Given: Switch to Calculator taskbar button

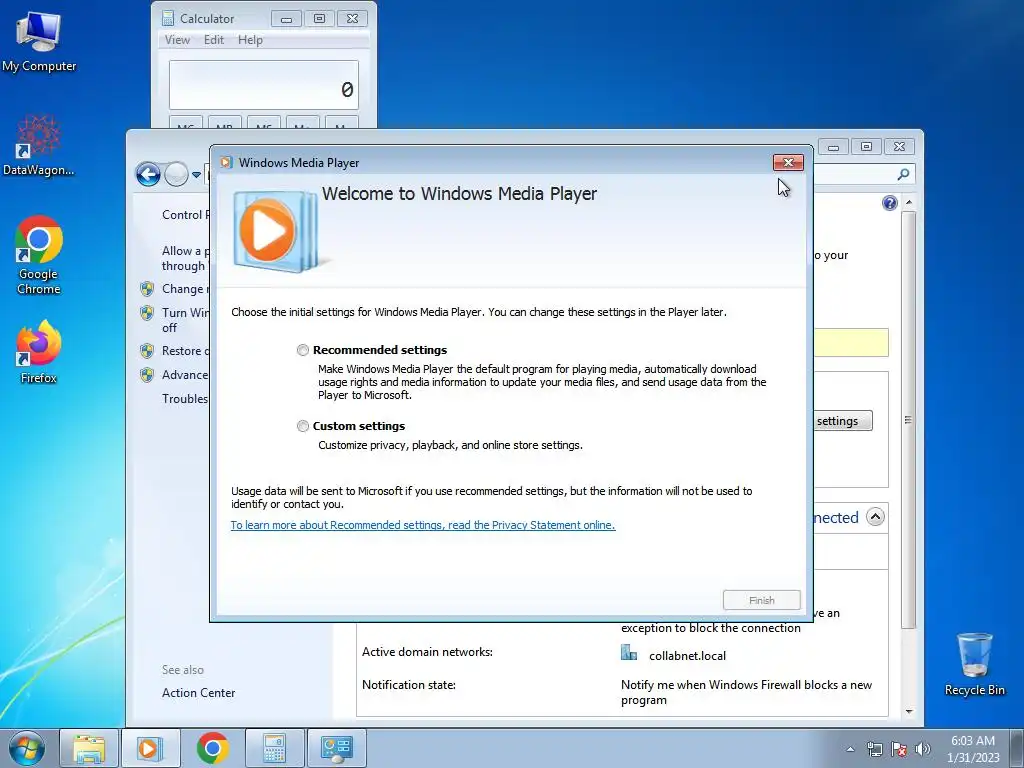Looking at the screenshot, I should (274, 748).
